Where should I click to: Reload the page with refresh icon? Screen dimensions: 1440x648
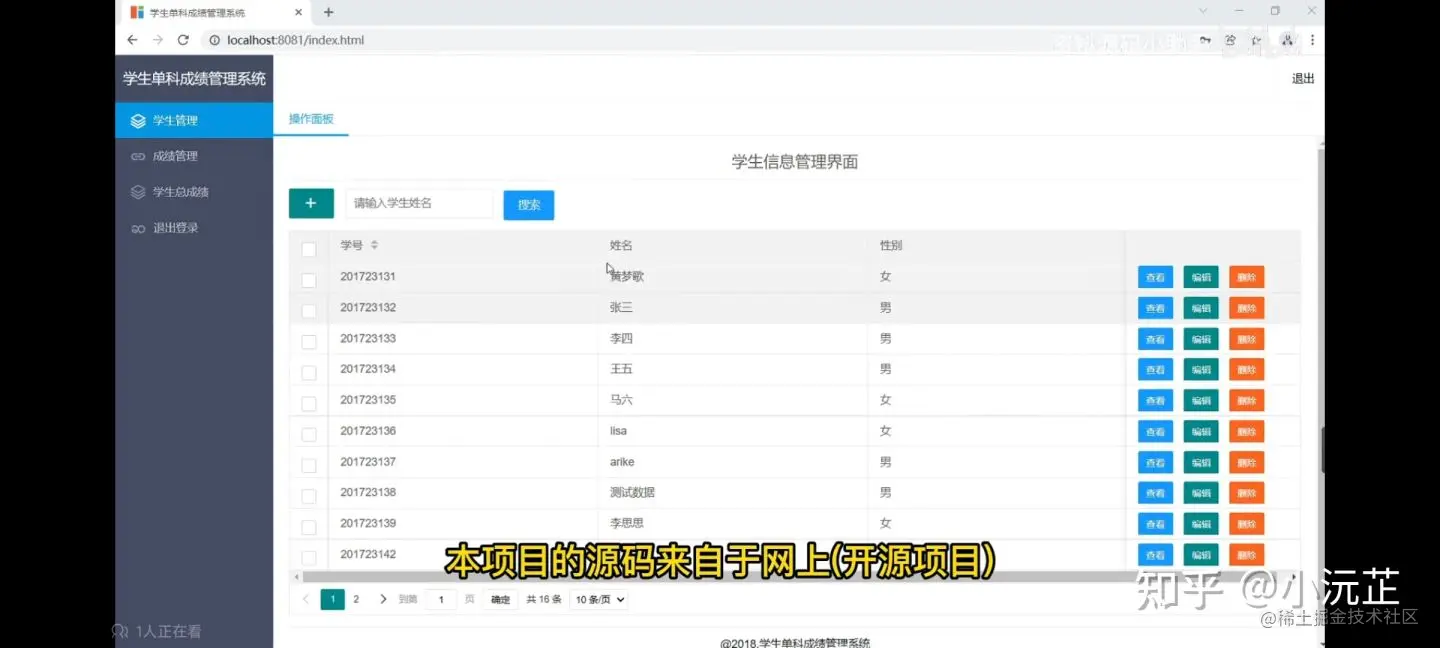tap(183, 40)
